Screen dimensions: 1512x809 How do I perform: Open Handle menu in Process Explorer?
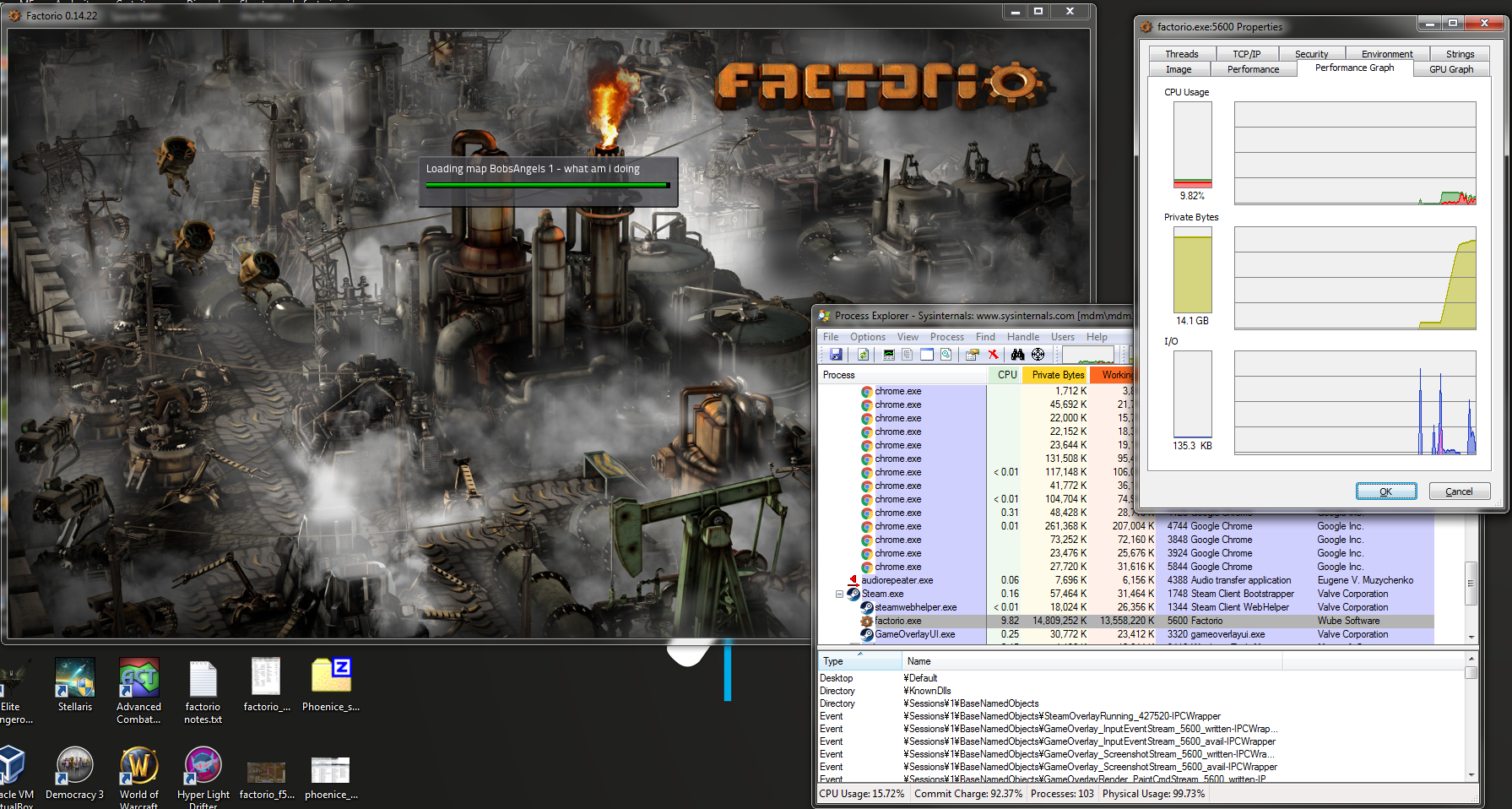pyautogui.click(x=1023, y=337)
